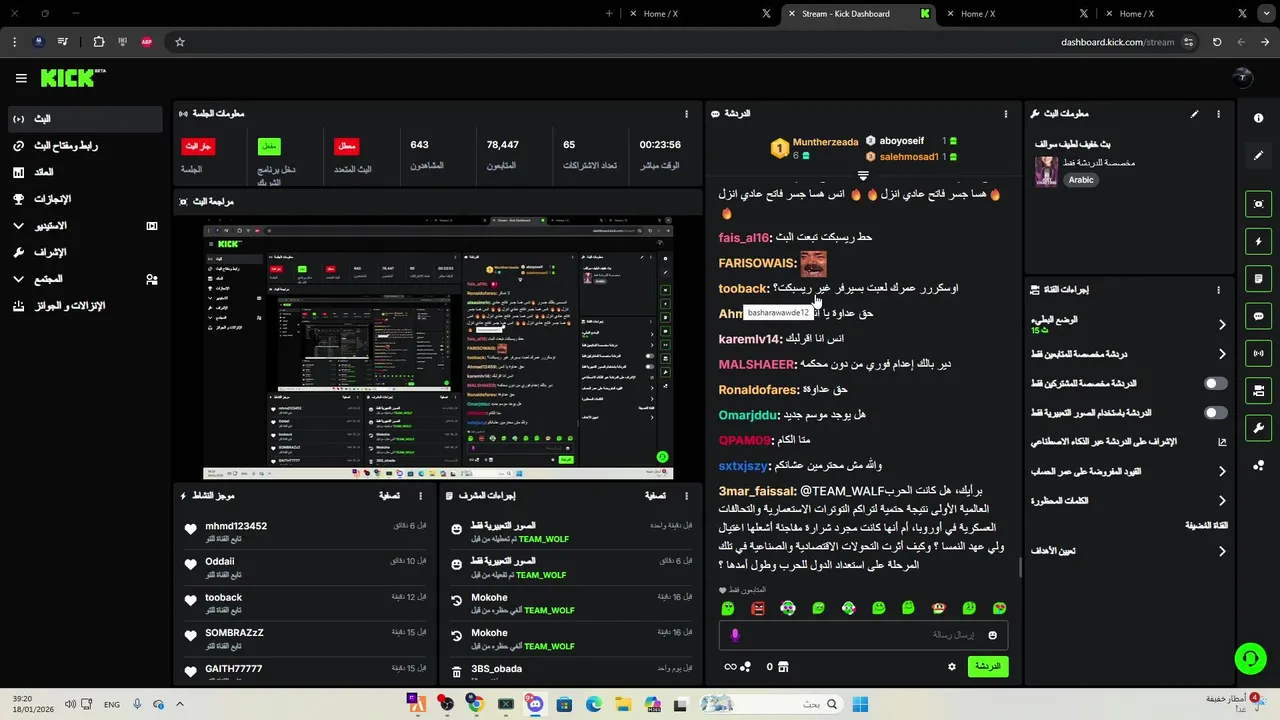The height and width of the screenshot is (720, 1280).
Task: Open Discord from the Windows taskbar
Action: (535, 704)
